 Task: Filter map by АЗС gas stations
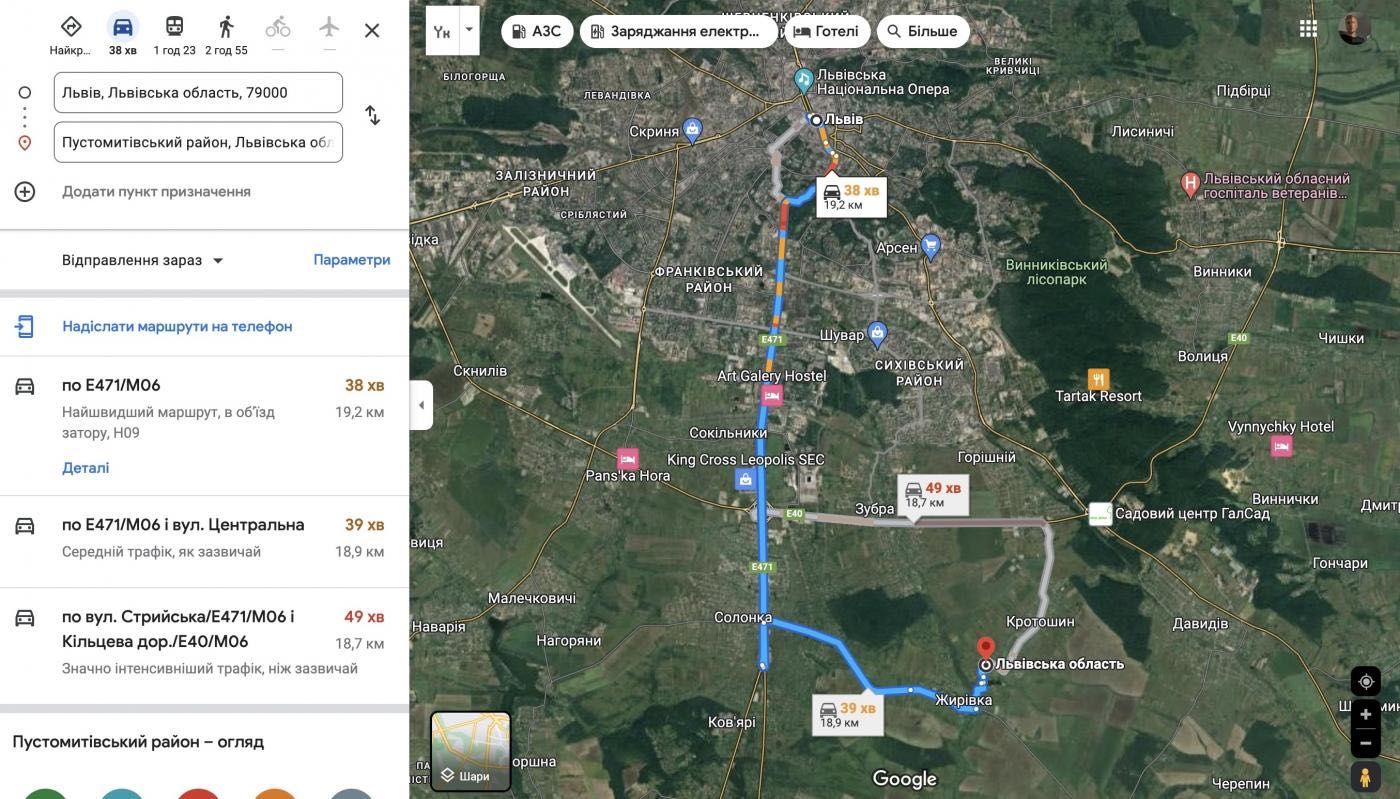(536, 31)
